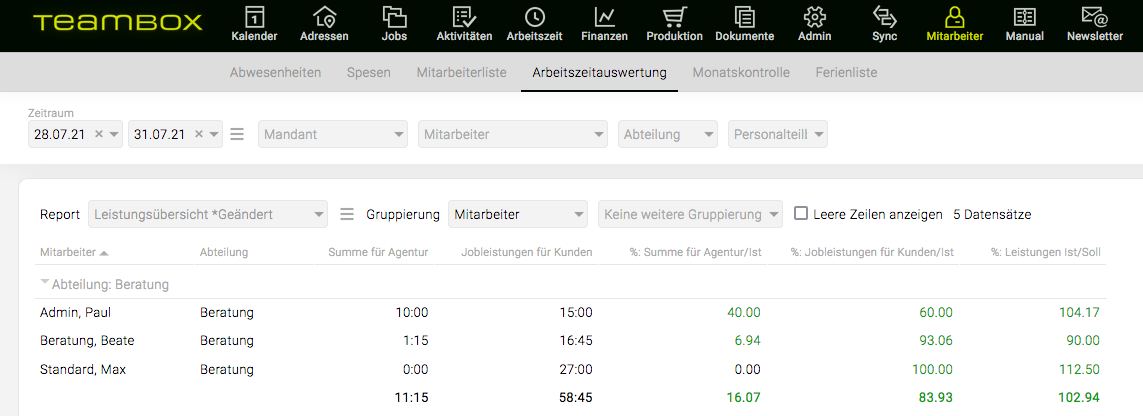Open the Kalender module icon
The height and width of the screenshot is (416, 1143).
[x=254, y=16]
